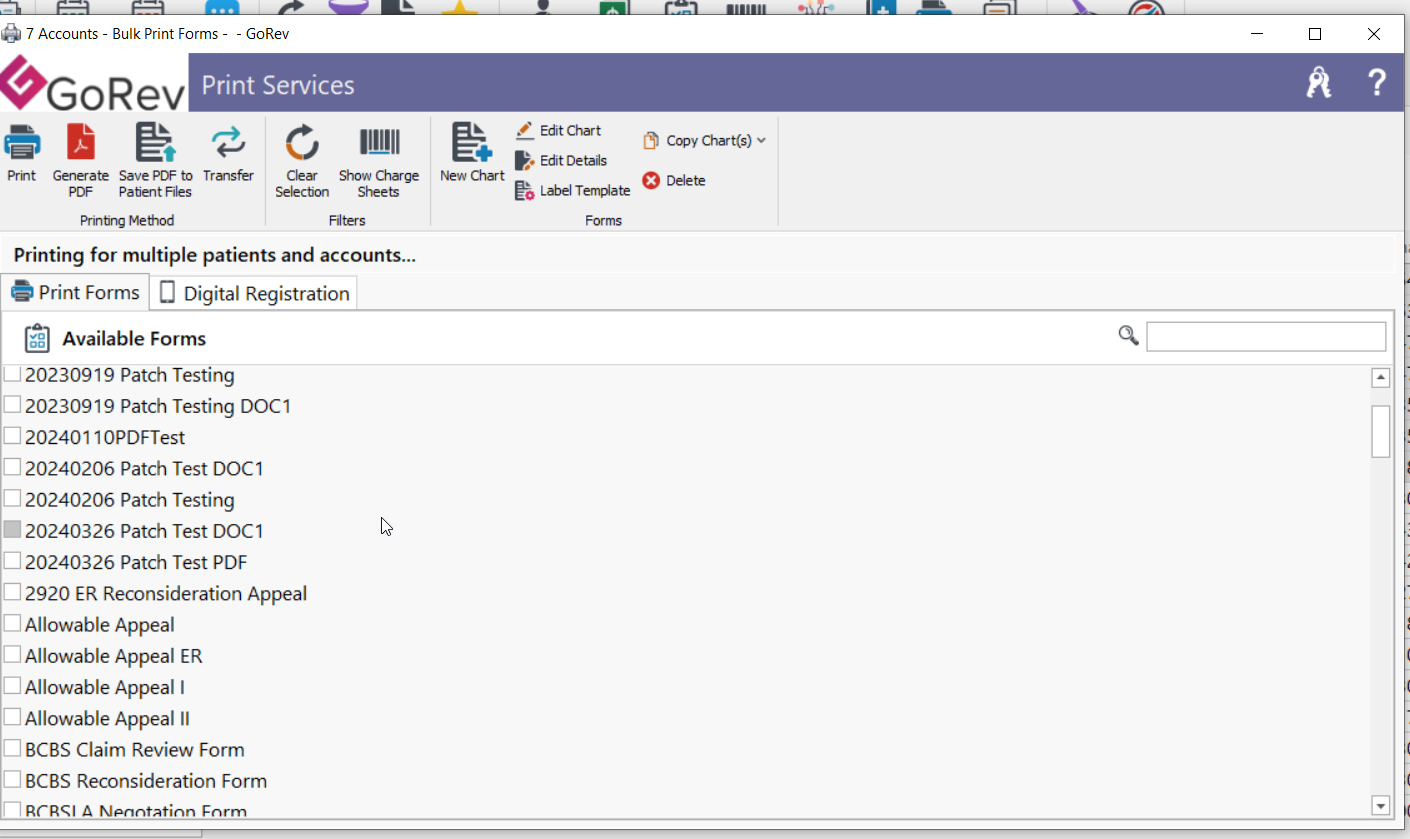1410x839 pixels.
Task: Check the 20240206 Patch Testing checkbox
Action: click(12, 498)
